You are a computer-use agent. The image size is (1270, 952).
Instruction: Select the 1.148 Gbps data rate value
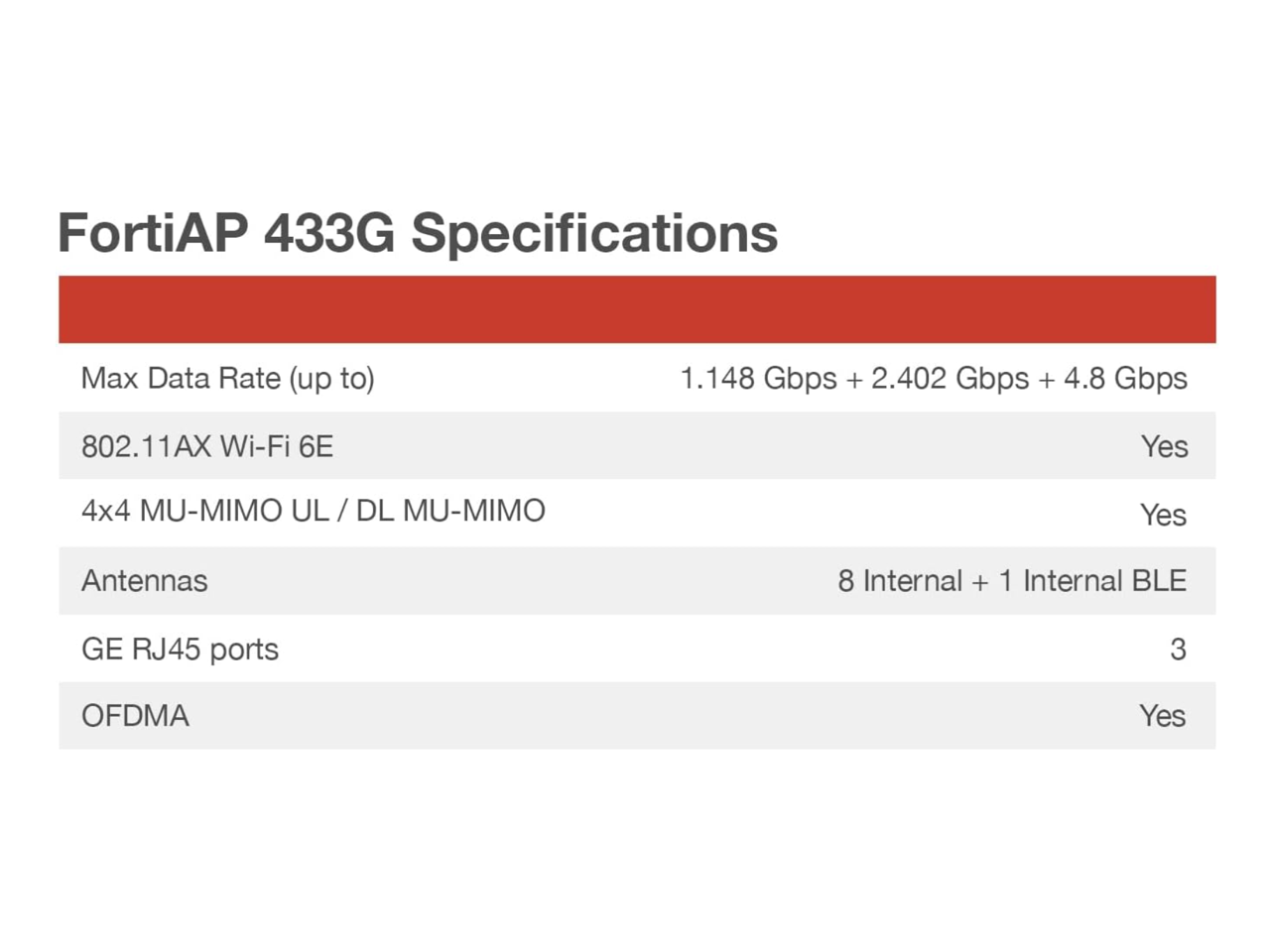click(x=758, y=378)
